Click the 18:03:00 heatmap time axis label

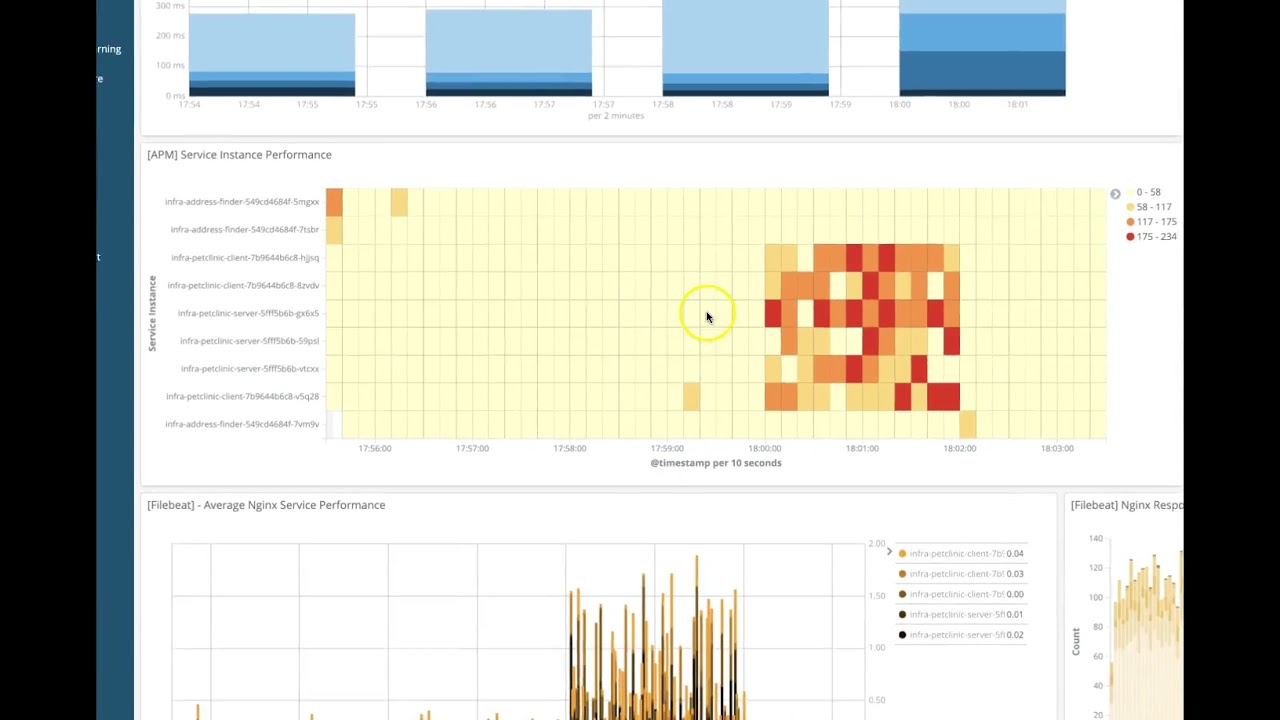[1057, 449]
